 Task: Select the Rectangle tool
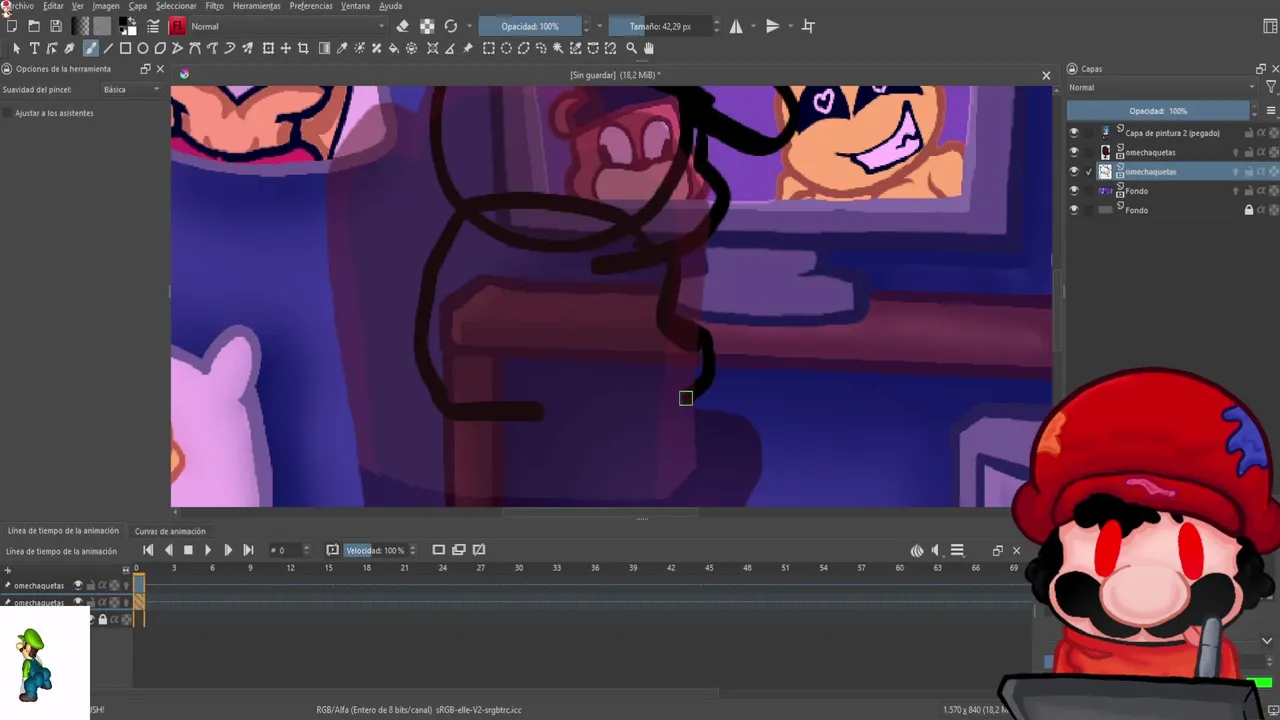[x=125, y=48]
